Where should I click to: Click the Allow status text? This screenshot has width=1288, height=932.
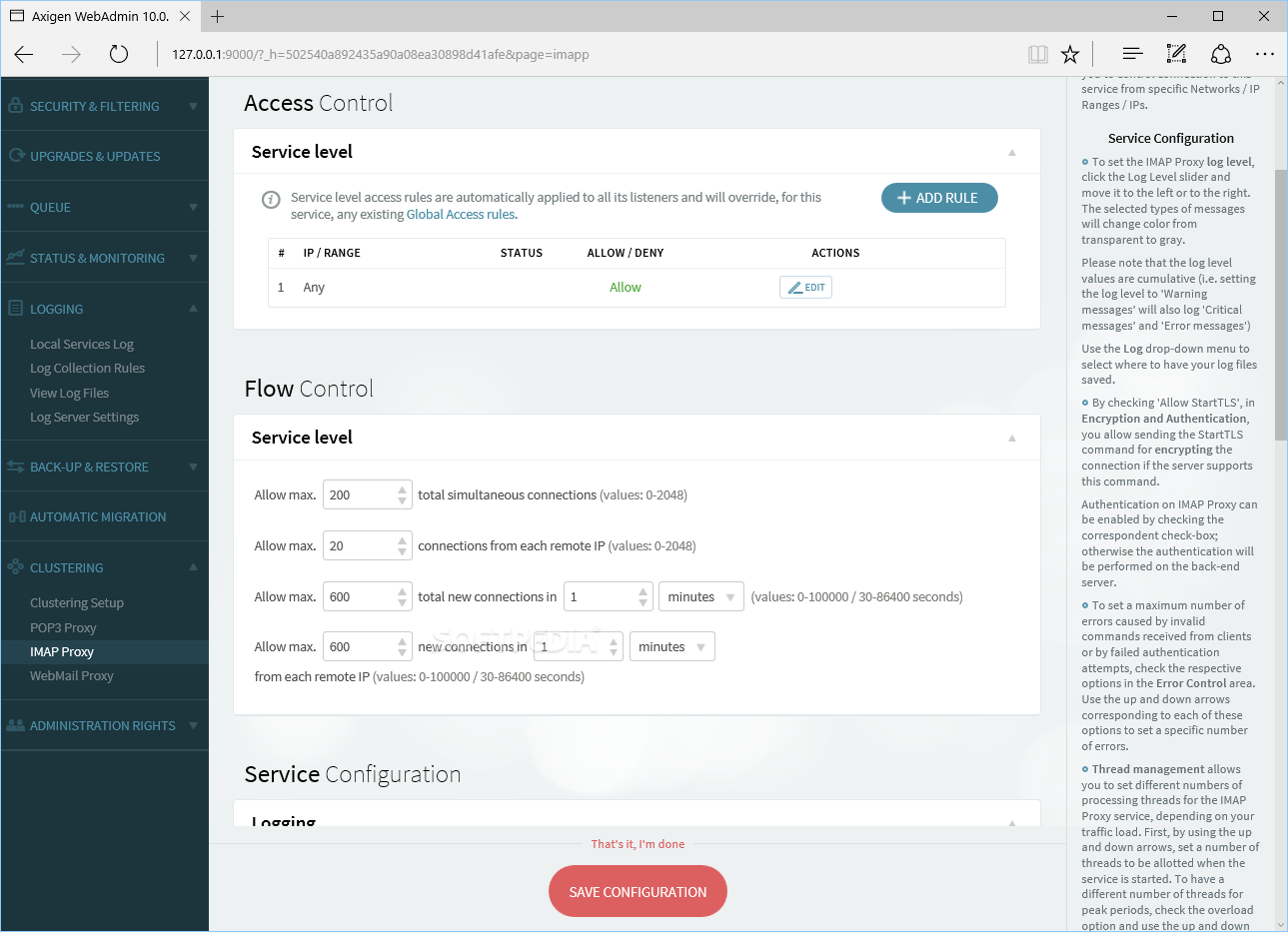(626, 287)
